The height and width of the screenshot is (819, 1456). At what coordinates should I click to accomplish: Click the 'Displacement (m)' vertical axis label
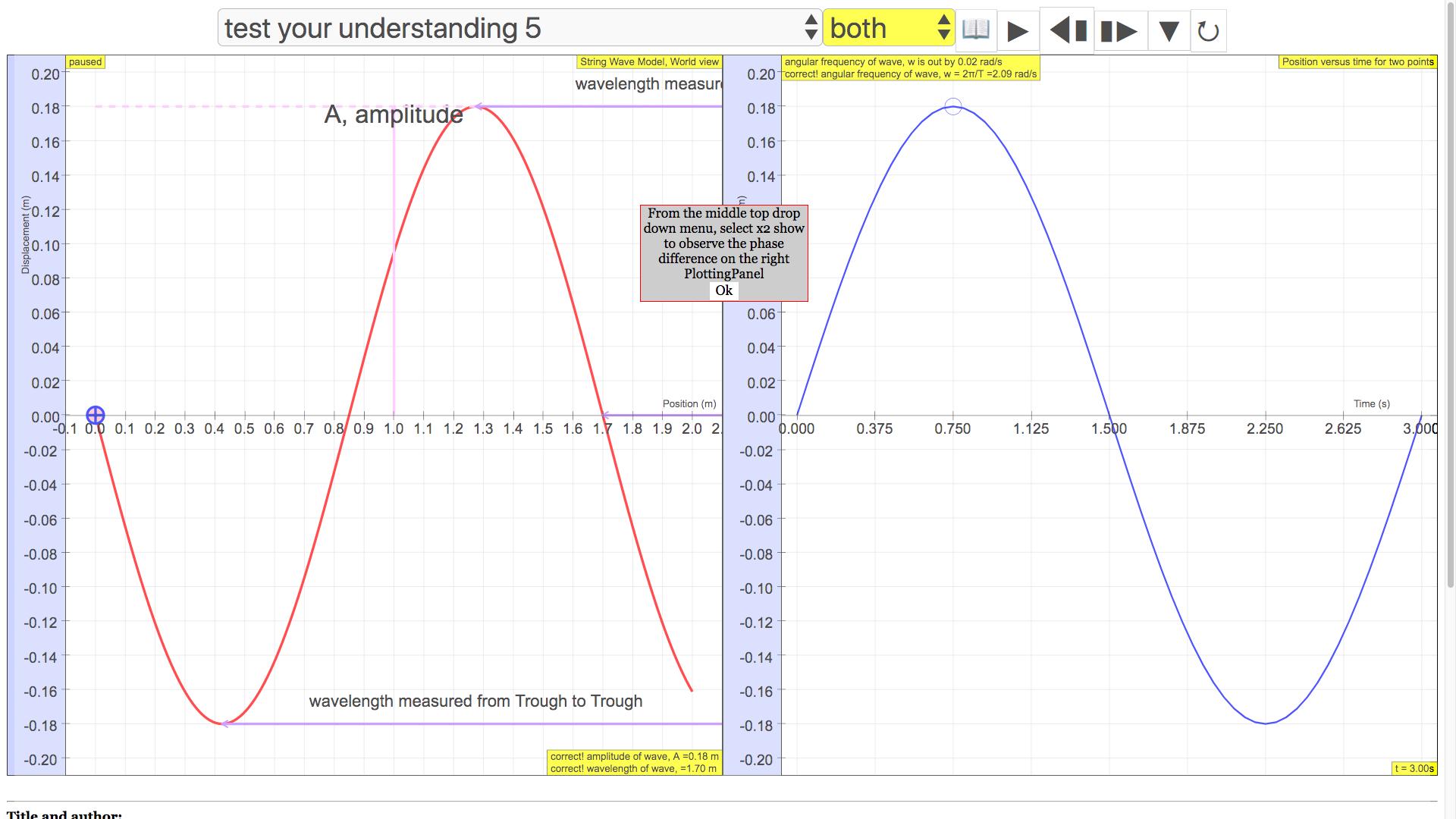coord(26,234)
